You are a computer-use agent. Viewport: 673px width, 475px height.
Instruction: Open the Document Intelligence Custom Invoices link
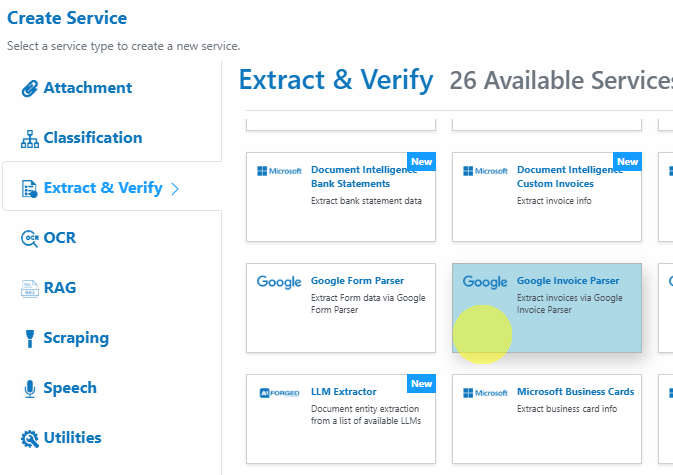(x=570, y=177)
